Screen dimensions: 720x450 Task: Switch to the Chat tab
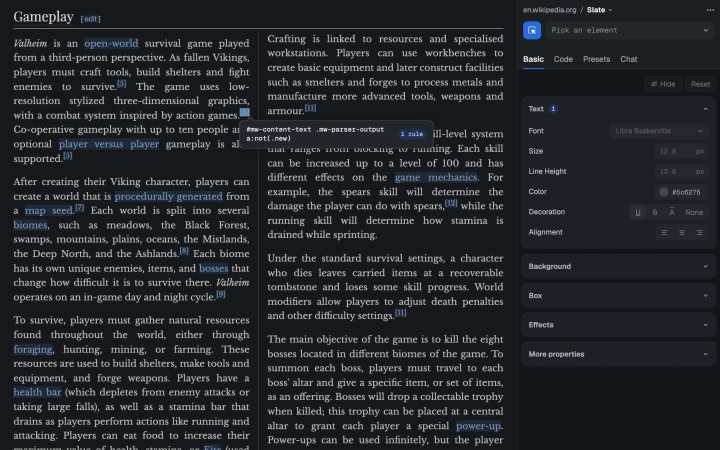click(x=629, y=59)
